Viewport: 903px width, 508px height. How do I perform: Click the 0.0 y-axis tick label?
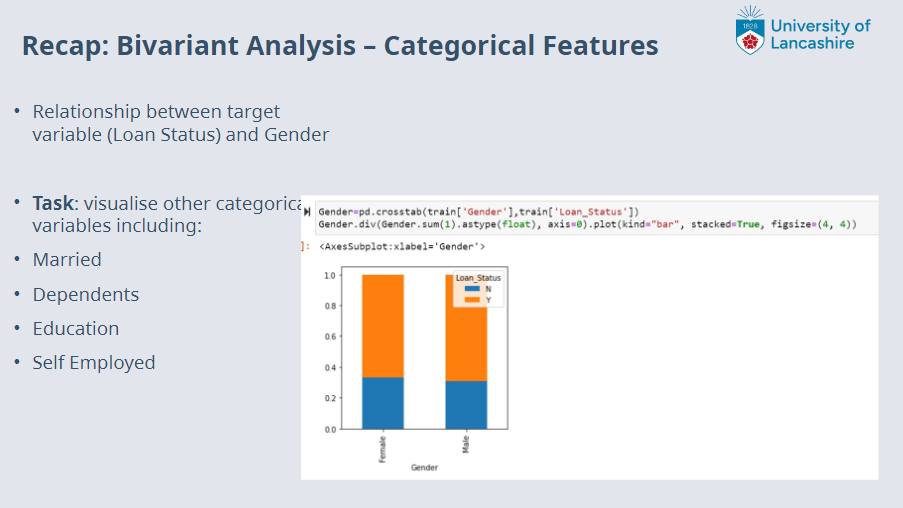pos(330,430)
